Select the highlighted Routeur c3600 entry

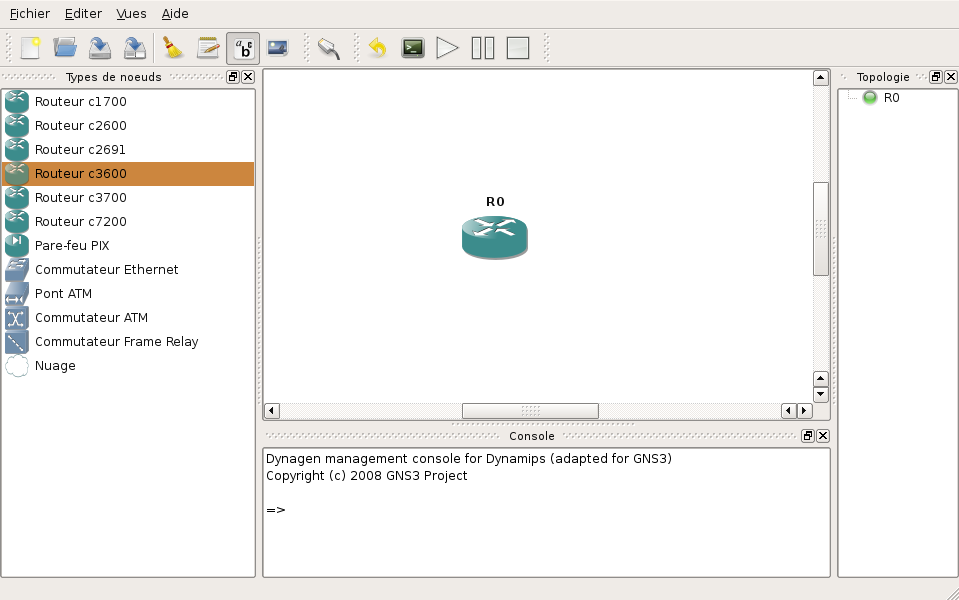tap(128, 174)
